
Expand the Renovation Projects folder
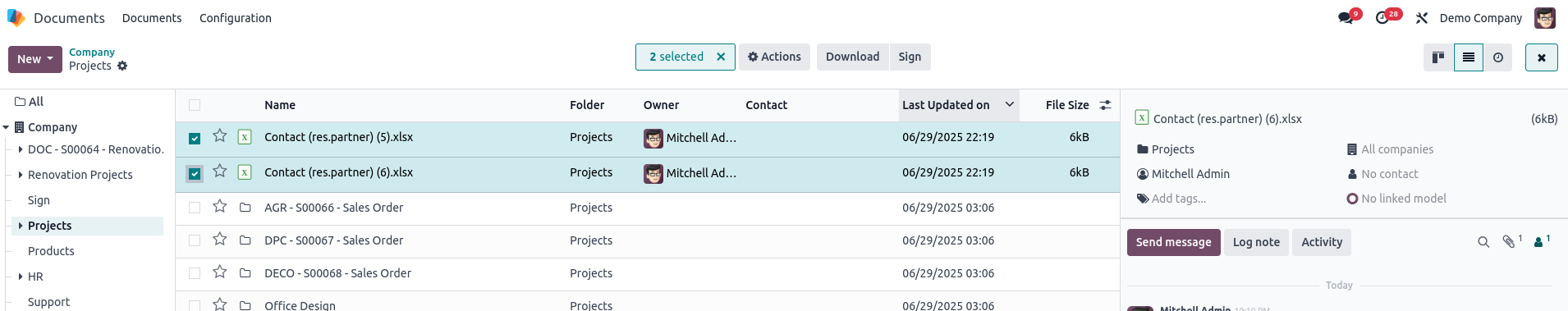[21, 175]
